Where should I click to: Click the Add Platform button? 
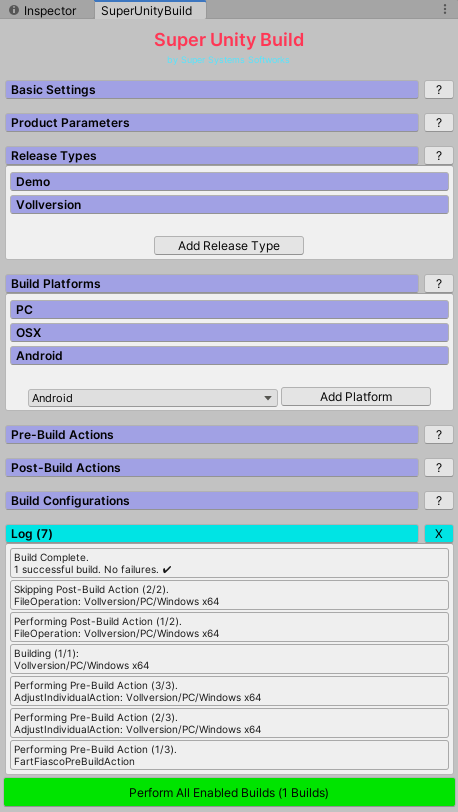coord(356,397)
